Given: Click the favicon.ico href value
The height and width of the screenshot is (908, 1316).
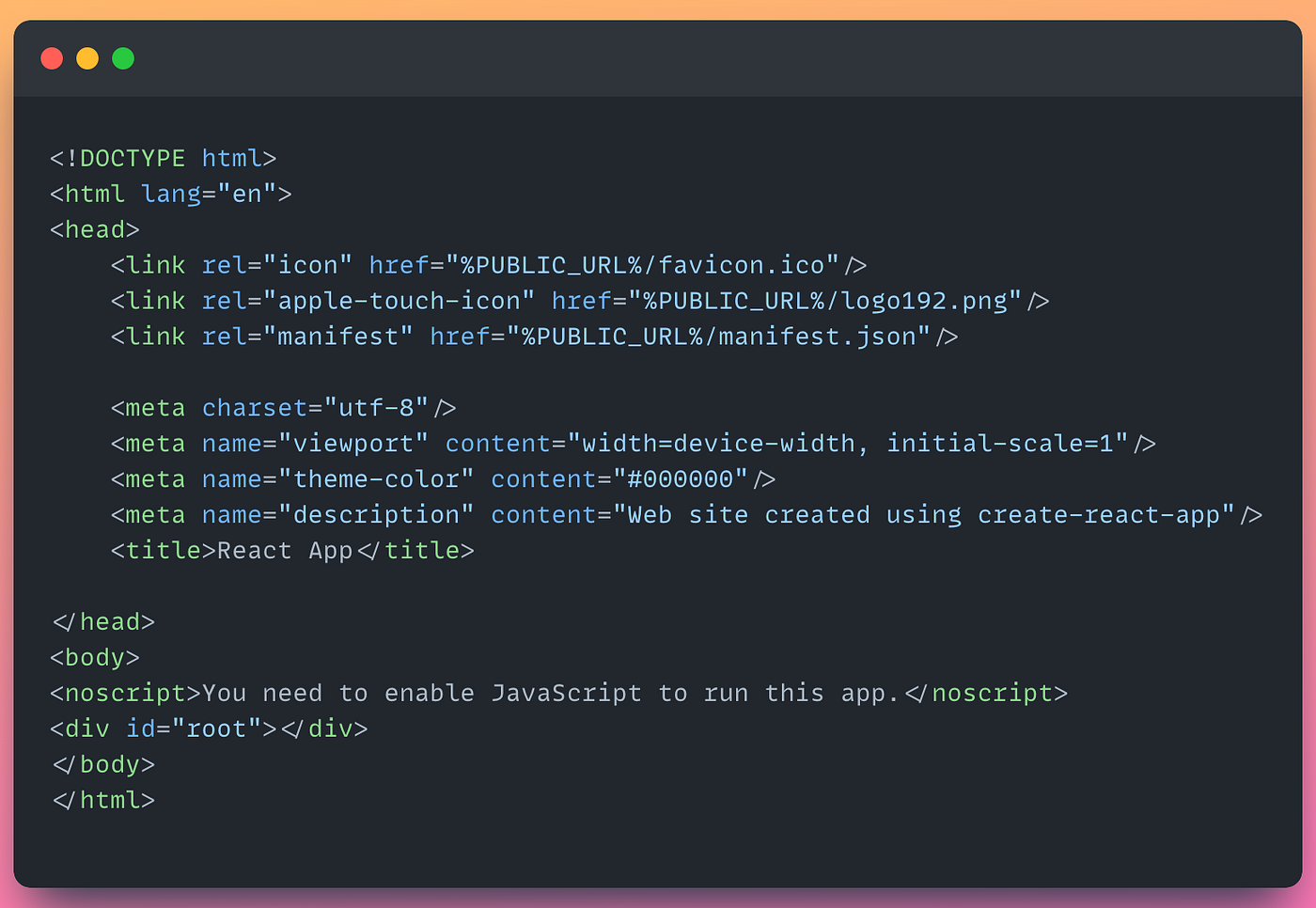Looking at the screenshot, I should click(x=642, y=265).
